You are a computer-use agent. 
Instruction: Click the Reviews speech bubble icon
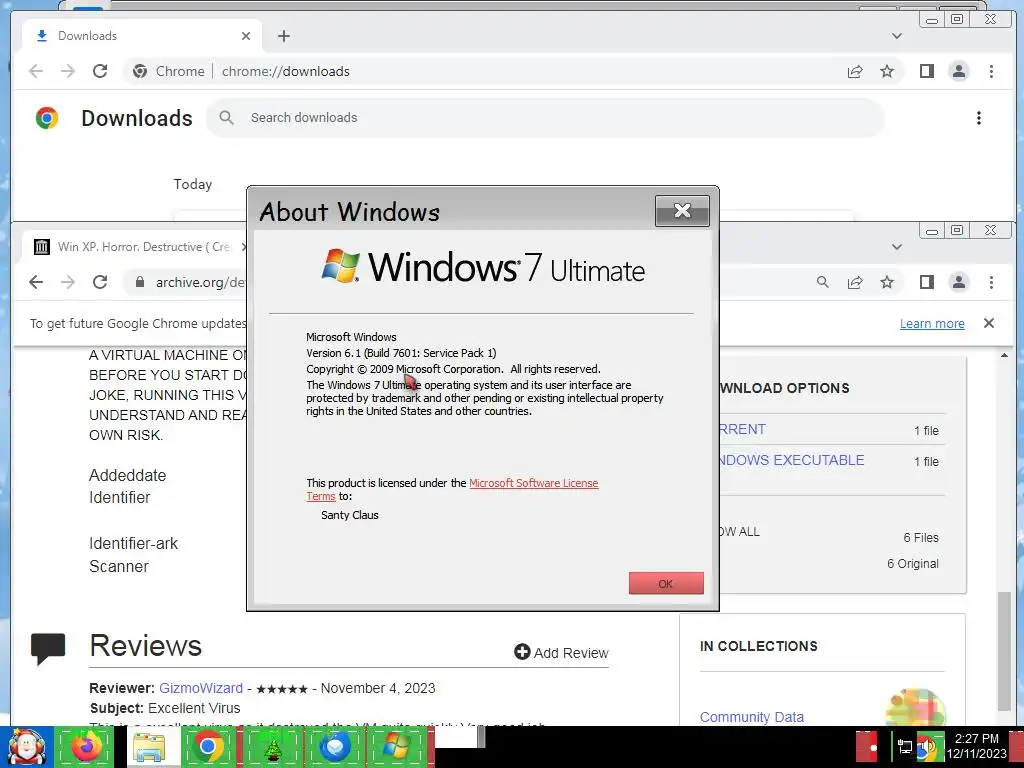48,648
